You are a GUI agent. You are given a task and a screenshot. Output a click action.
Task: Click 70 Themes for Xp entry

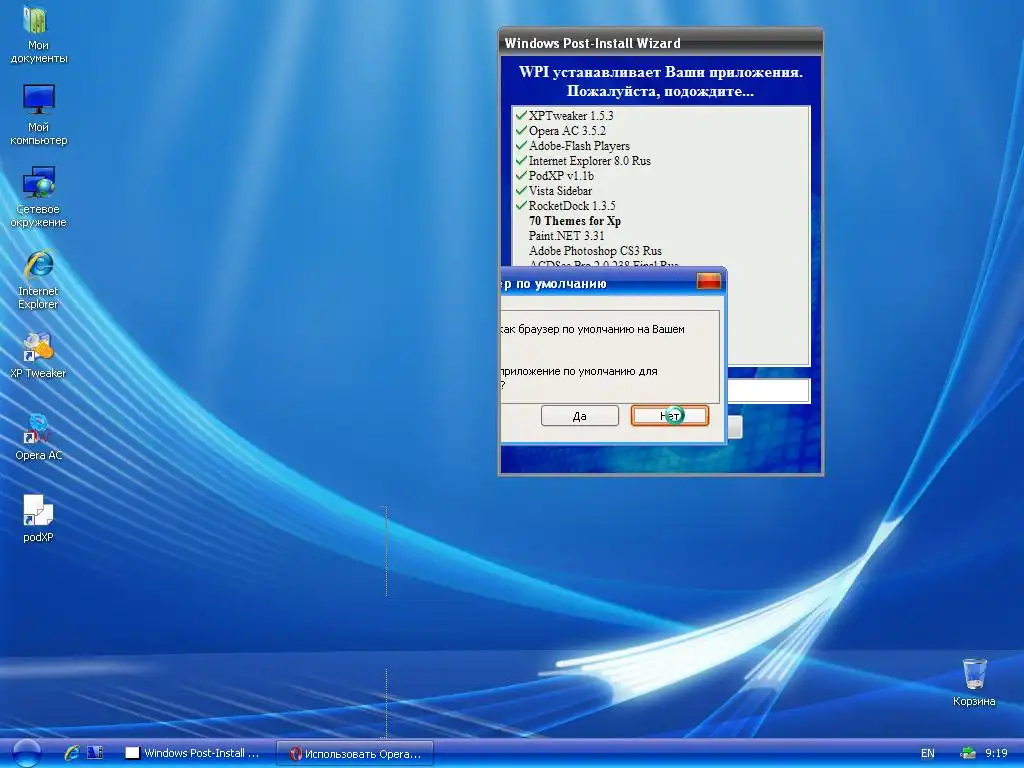point(575,221)
